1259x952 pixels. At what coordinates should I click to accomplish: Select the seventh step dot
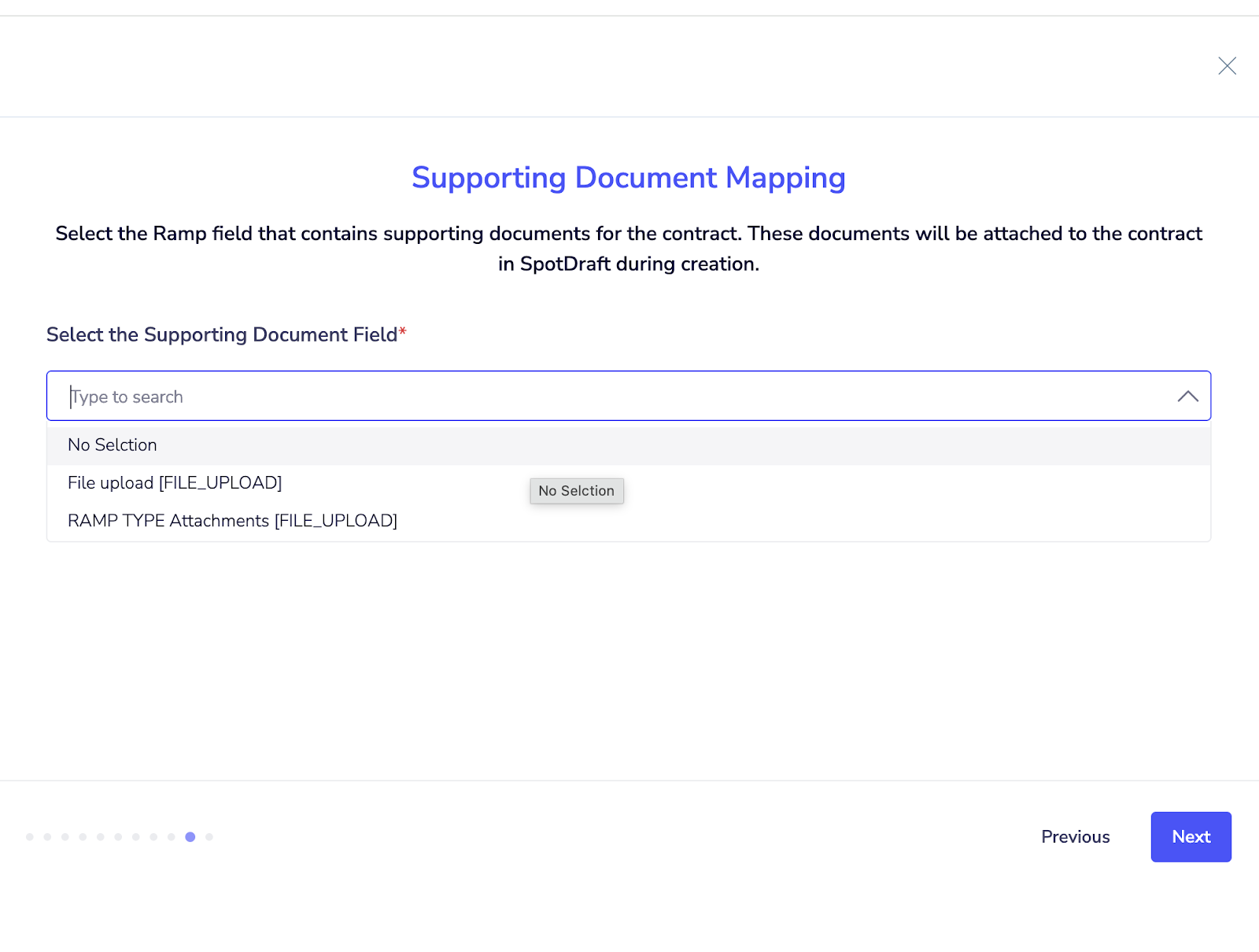[x=136, y=837]
